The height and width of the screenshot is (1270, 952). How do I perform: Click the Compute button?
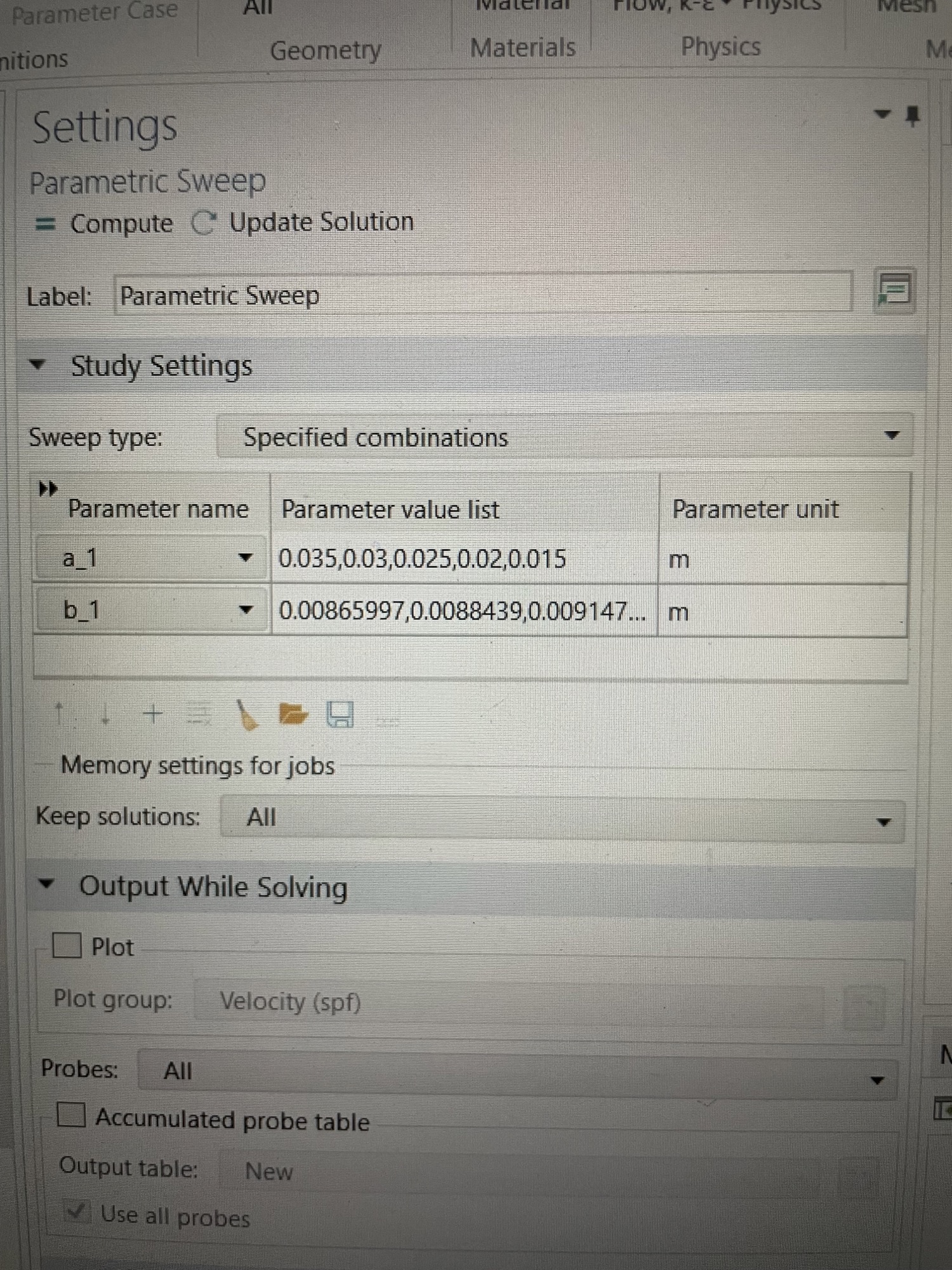(105, 224)
